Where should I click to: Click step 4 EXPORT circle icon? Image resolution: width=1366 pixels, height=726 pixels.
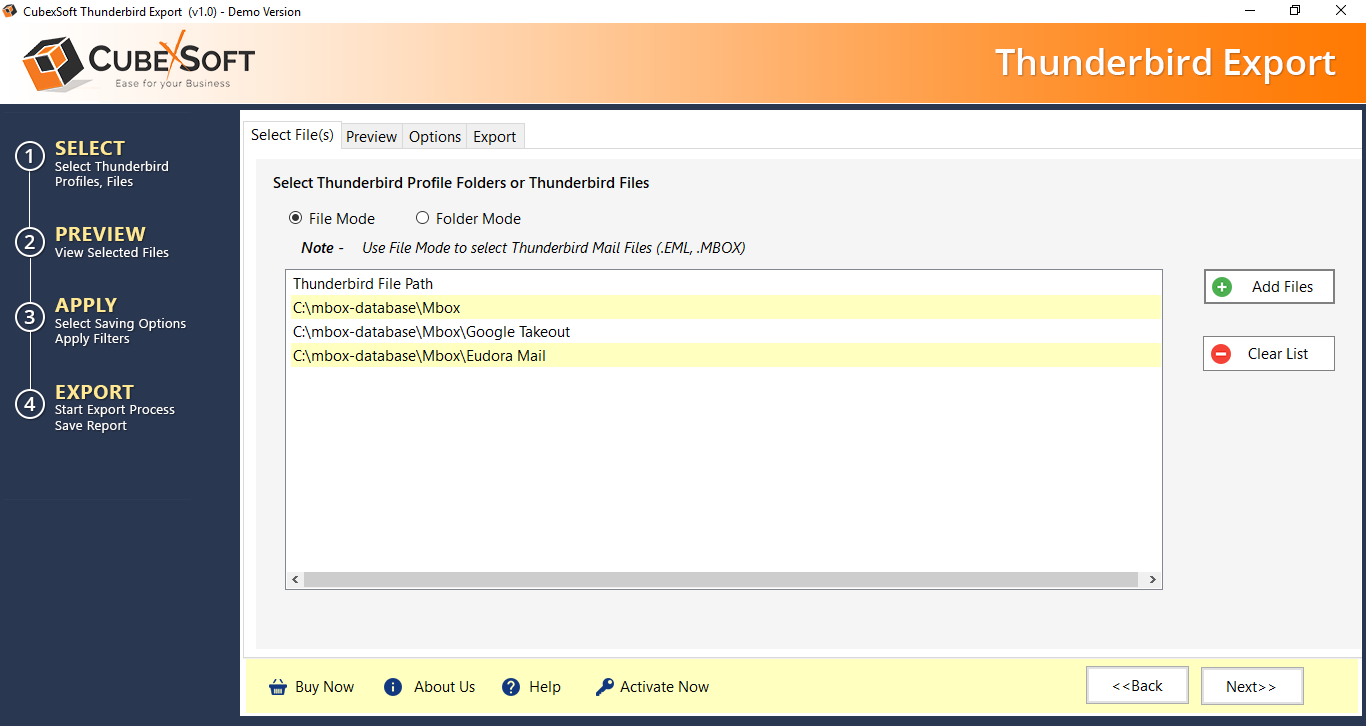pyautogui.click(x=30, y=404)
